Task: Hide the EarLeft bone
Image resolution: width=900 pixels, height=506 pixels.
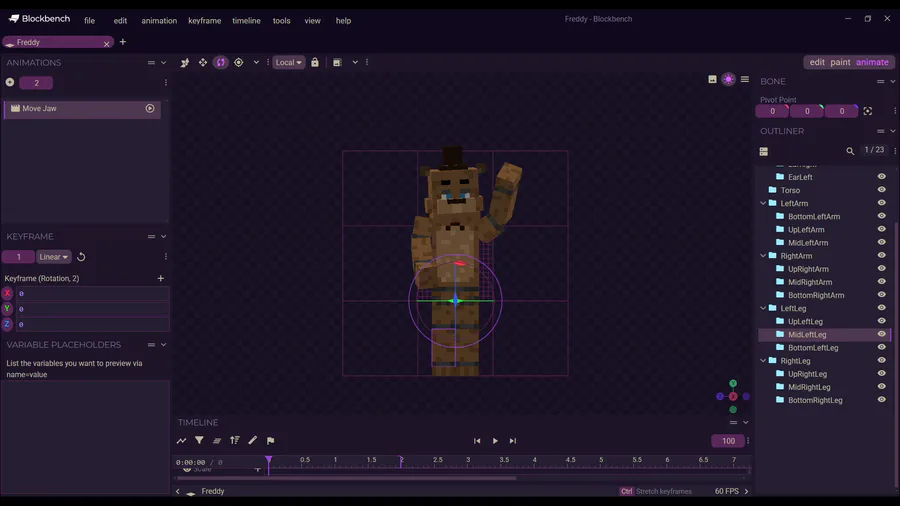Action: pyautogui.click(x=882, y=177)
